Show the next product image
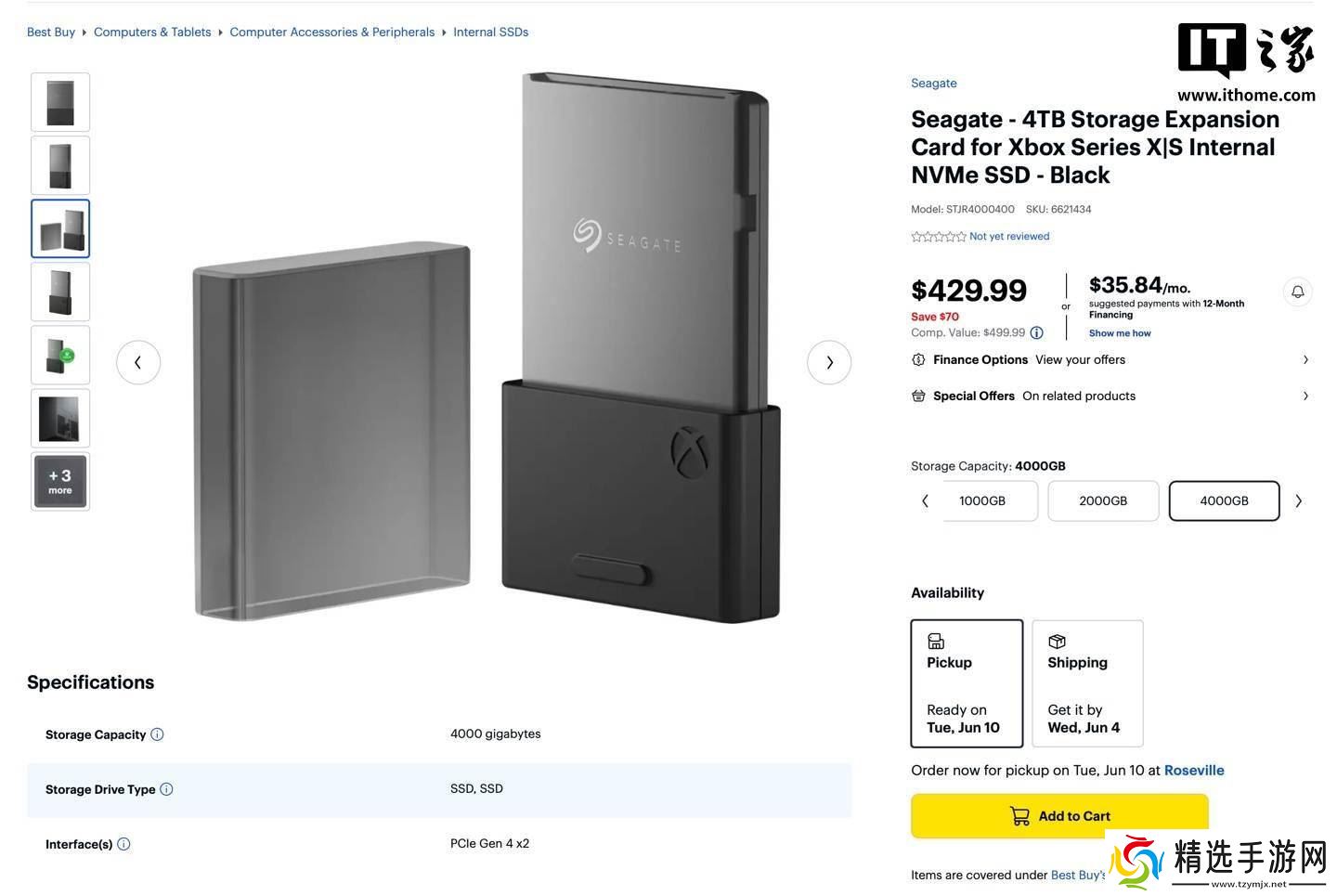 click(x=829, y=362)
